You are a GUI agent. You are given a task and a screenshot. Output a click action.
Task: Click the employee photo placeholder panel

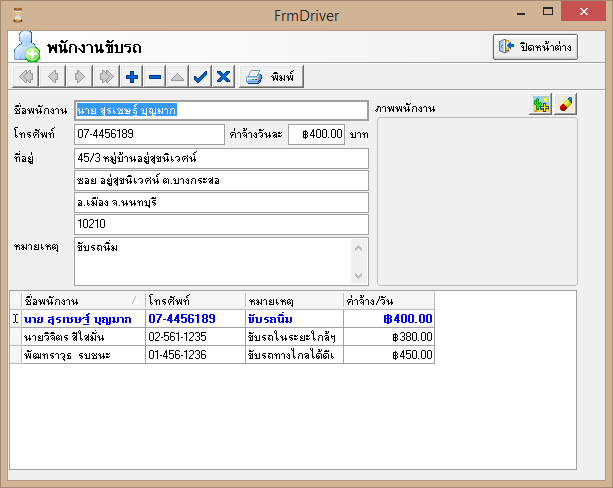[477, 202]
